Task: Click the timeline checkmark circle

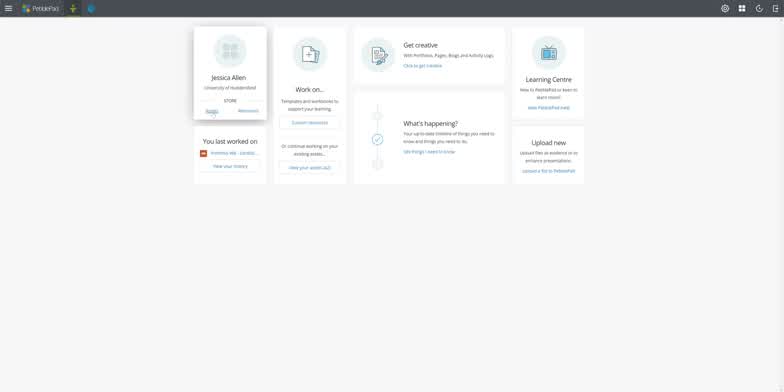Action: click(378, 140)
